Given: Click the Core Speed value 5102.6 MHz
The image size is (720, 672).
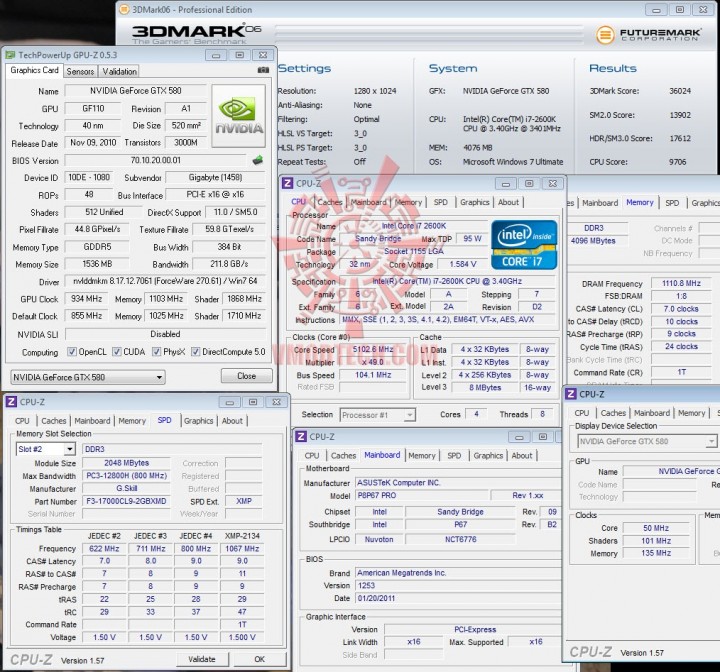Looking at the screenshot, I should click(x=373, y=350).
